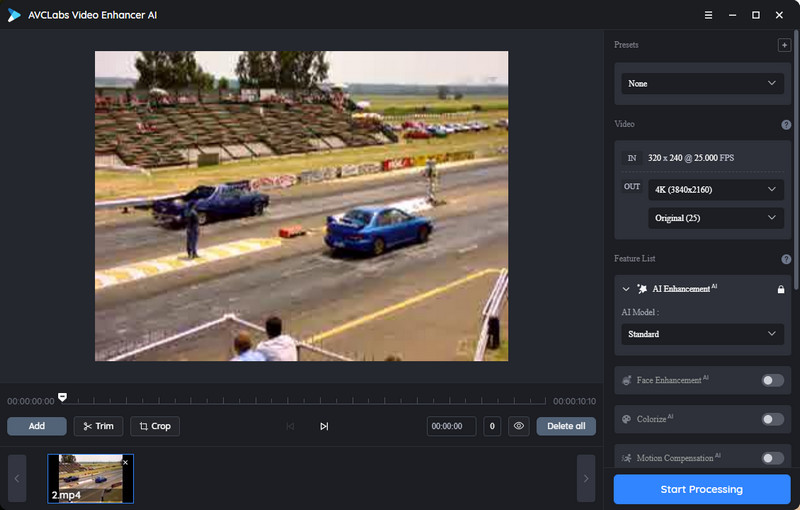Open the hamburger menu in title bar
This screenshot has width=800, height=510.
tap(708, 15)
